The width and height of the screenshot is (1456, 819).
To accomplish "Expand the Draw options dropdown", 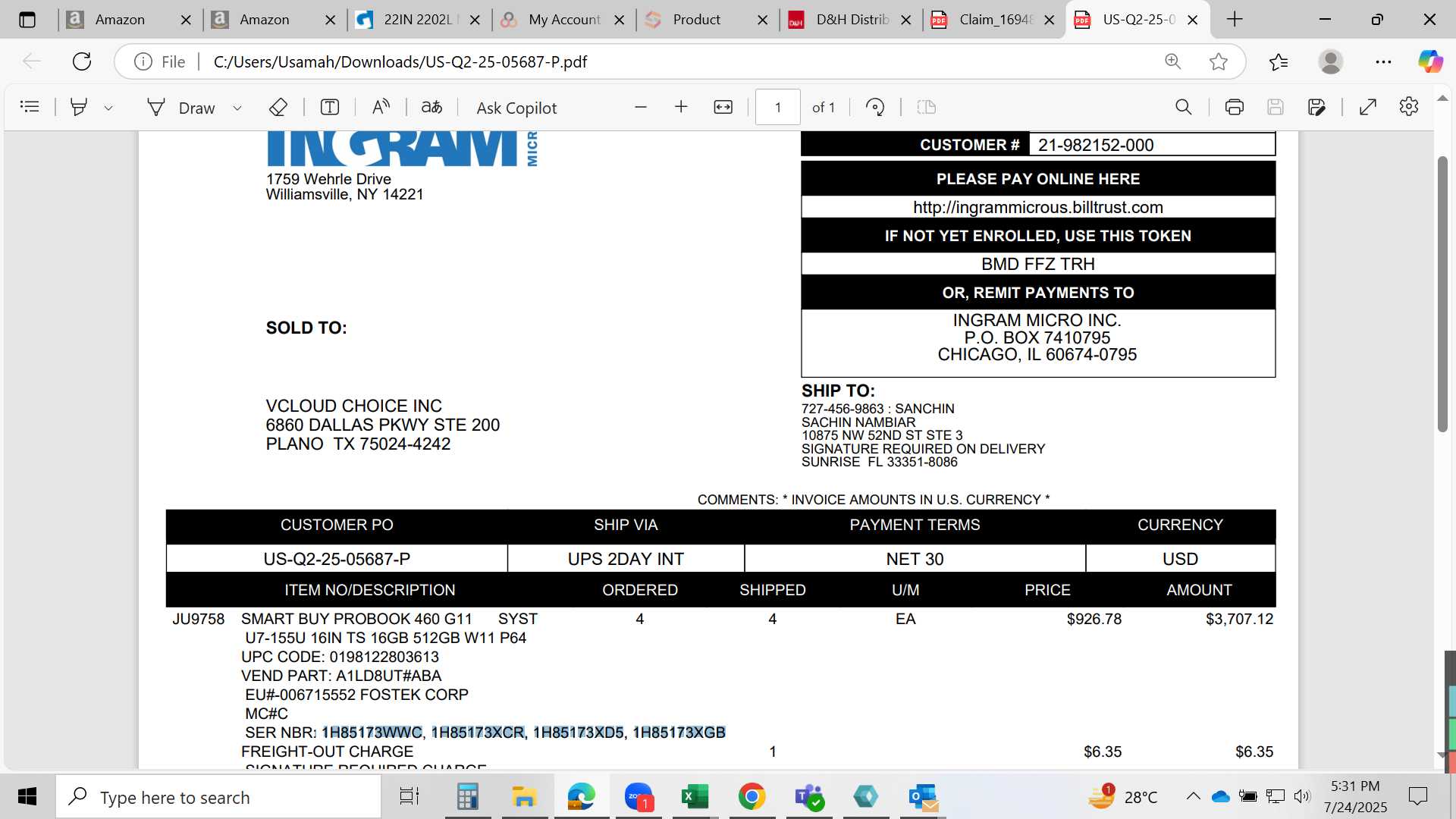I will tap(237, 108).
